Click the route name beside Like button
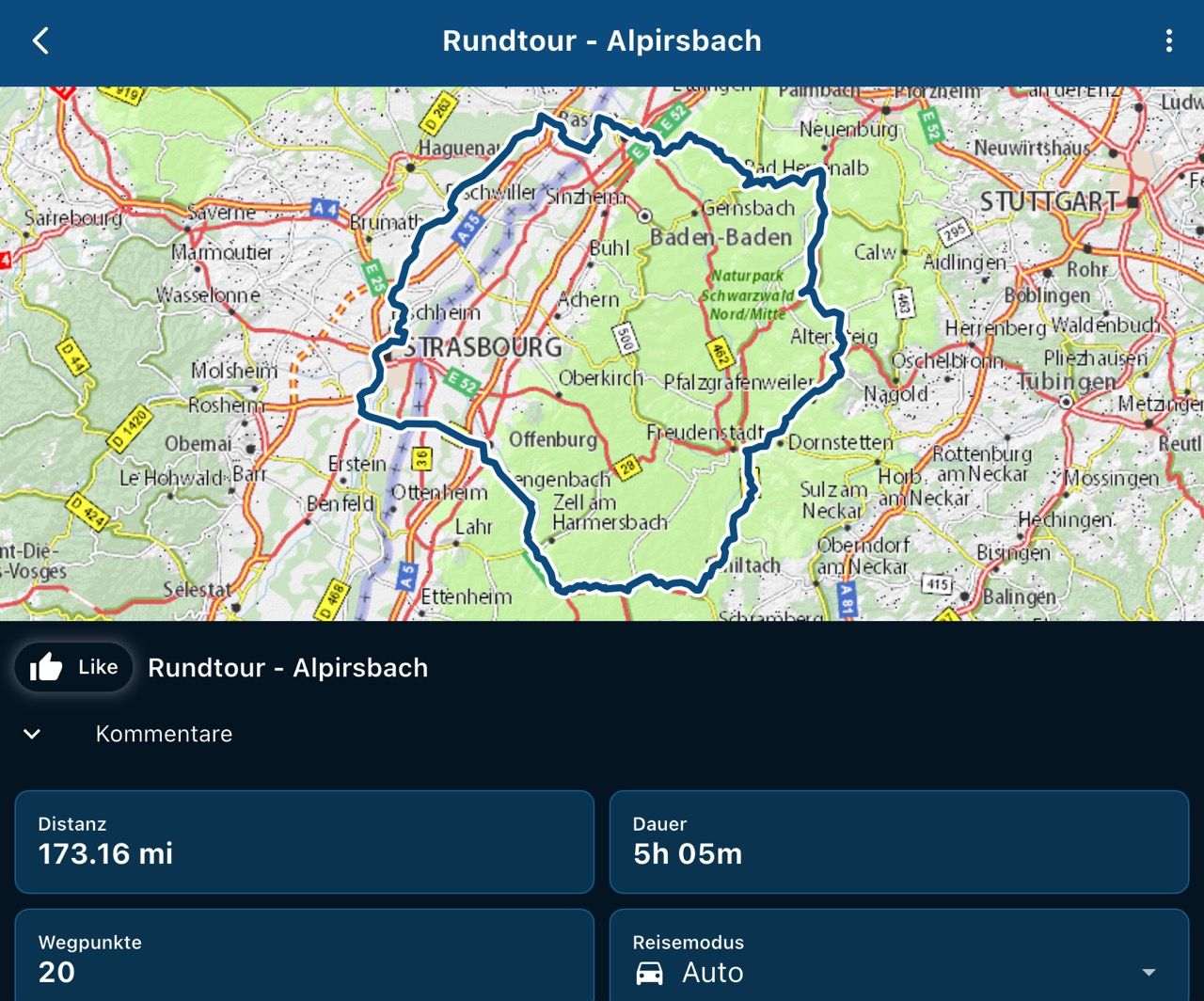The width and height of the screenshot is (1204, 1001). click(288, 668)
